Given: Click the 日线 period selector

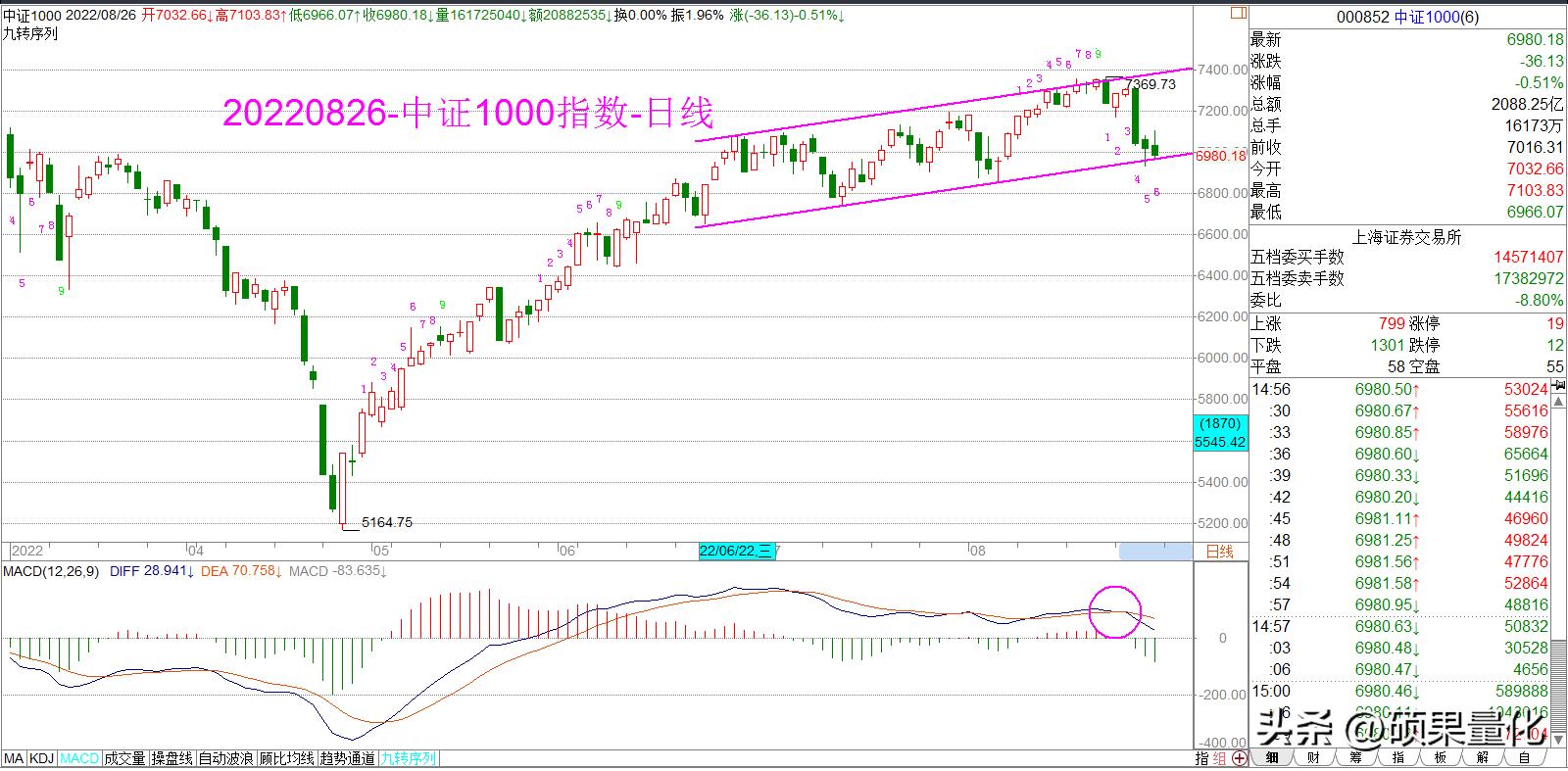Looking at the screenshot, I should point(1220,552).
